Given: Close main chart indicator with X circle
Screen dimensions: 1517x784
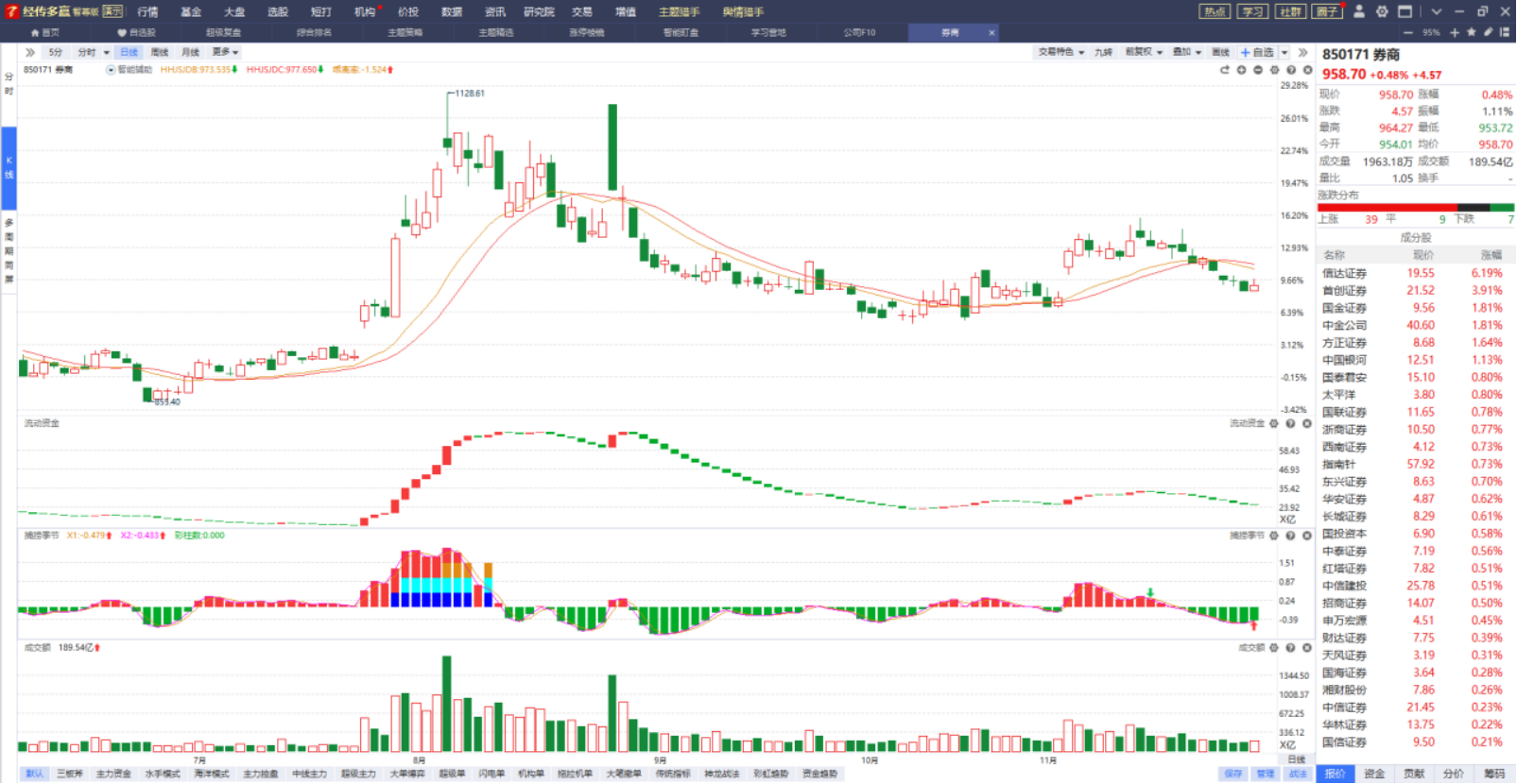Looking at the screenshot, I should tap(1307, 70).
